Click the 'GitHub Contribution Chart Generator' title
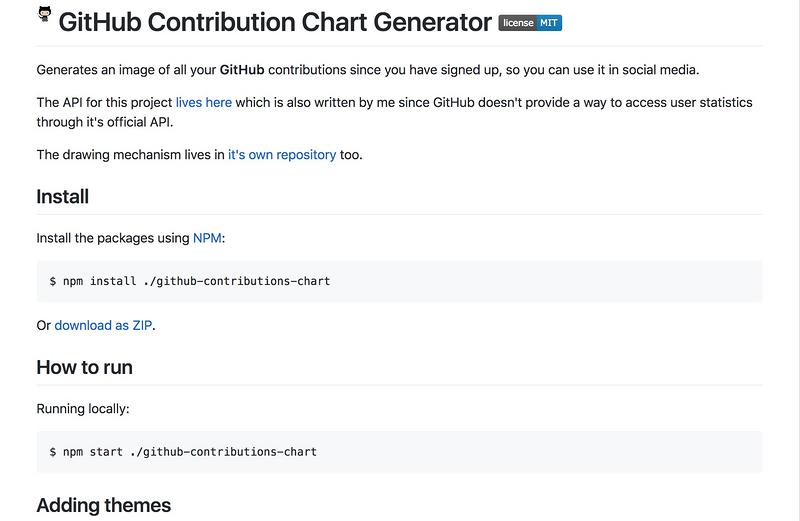 tap(275, 22)
